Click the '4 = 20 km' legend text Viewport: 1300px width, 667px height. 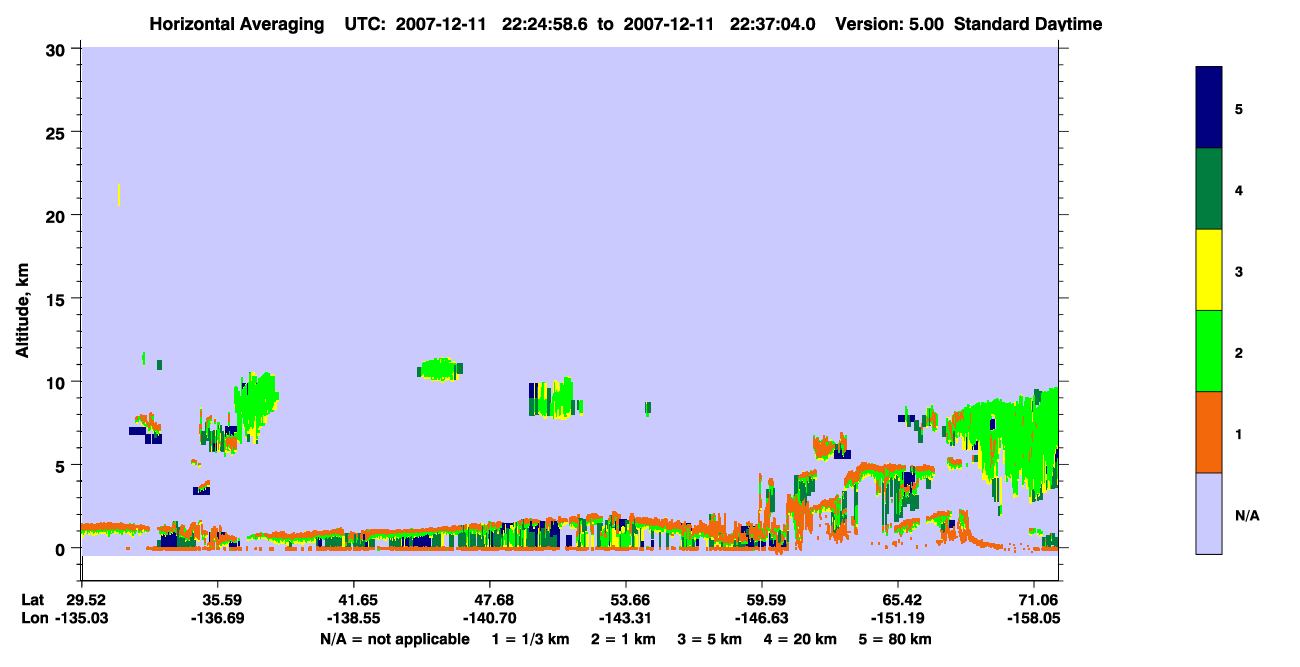click(x=799, y=639)
